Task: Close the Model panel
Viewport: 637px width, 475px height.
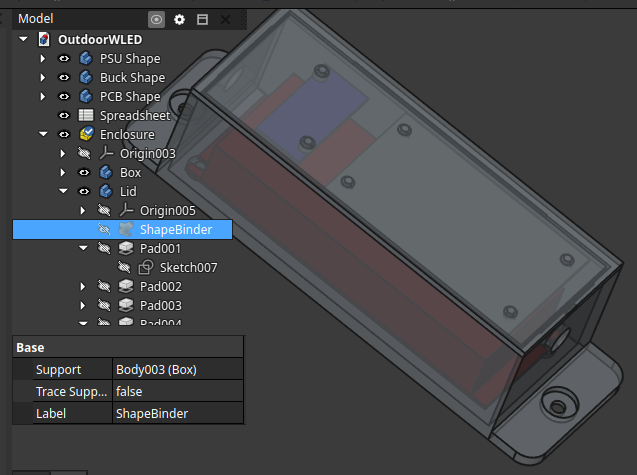Action: [x=225, y=19]
